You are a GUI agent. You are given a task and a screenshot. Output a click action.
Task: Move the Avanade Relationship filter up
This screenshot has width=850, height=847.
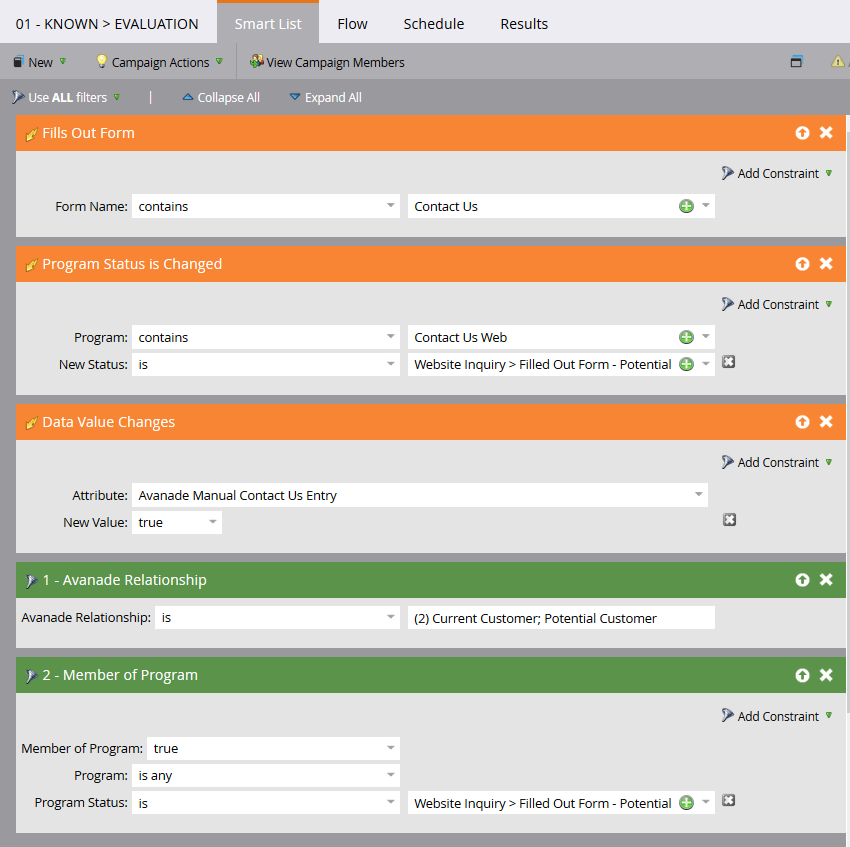802,580
